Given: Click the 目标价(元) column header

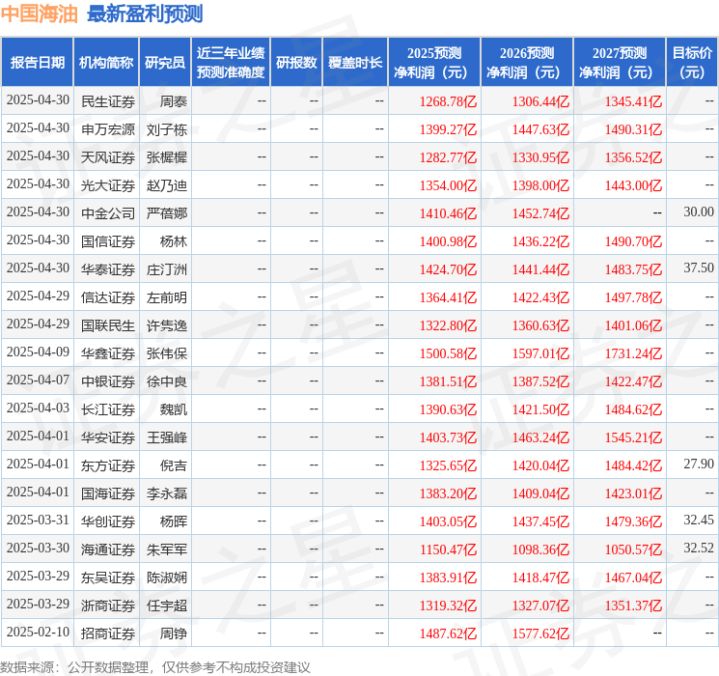Looking at the screenshot, I should click(x=692, y=62).
